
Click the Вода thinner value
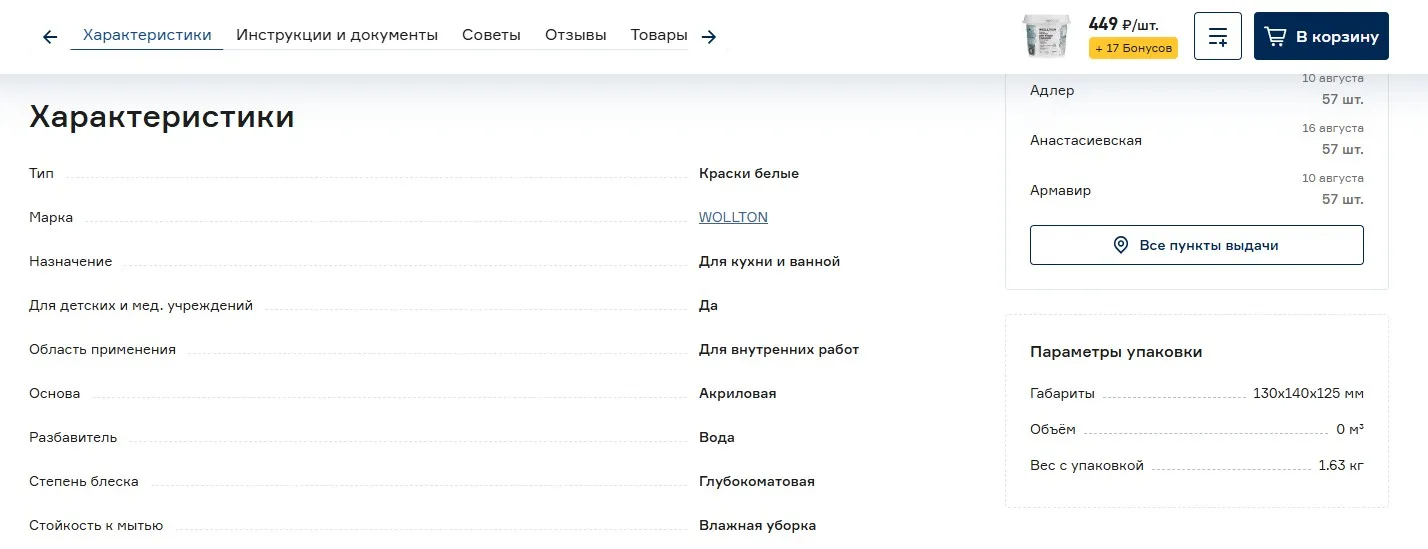pyautogui.click(x=717, y=437)
